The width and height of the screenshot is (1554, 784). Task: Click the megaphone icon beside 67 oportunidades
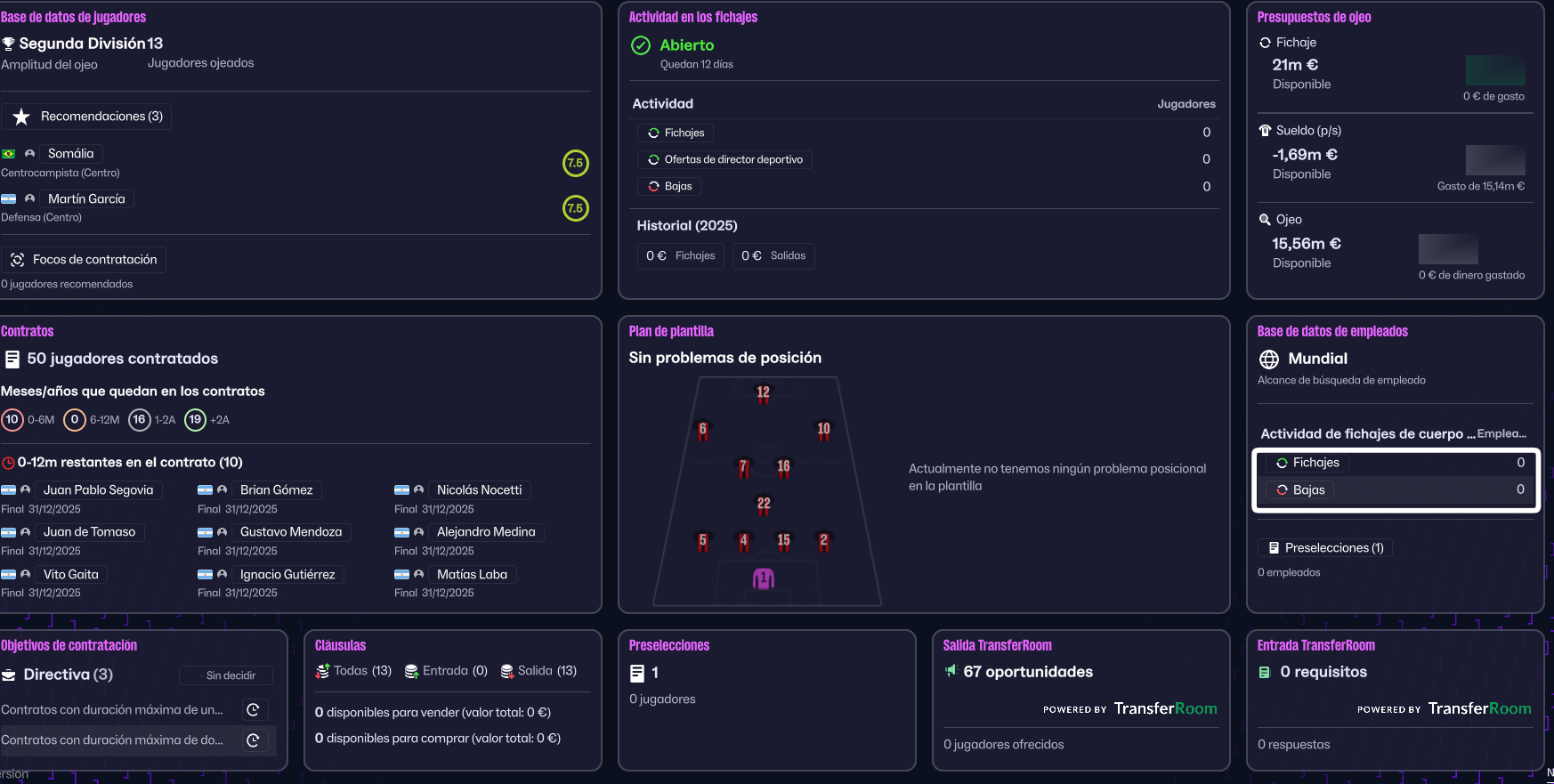(x=951, y=670)
